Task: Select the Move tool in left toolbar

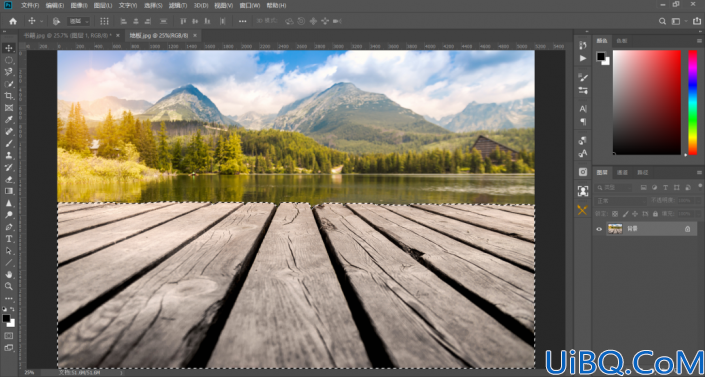Action: (x=9, y=48)
